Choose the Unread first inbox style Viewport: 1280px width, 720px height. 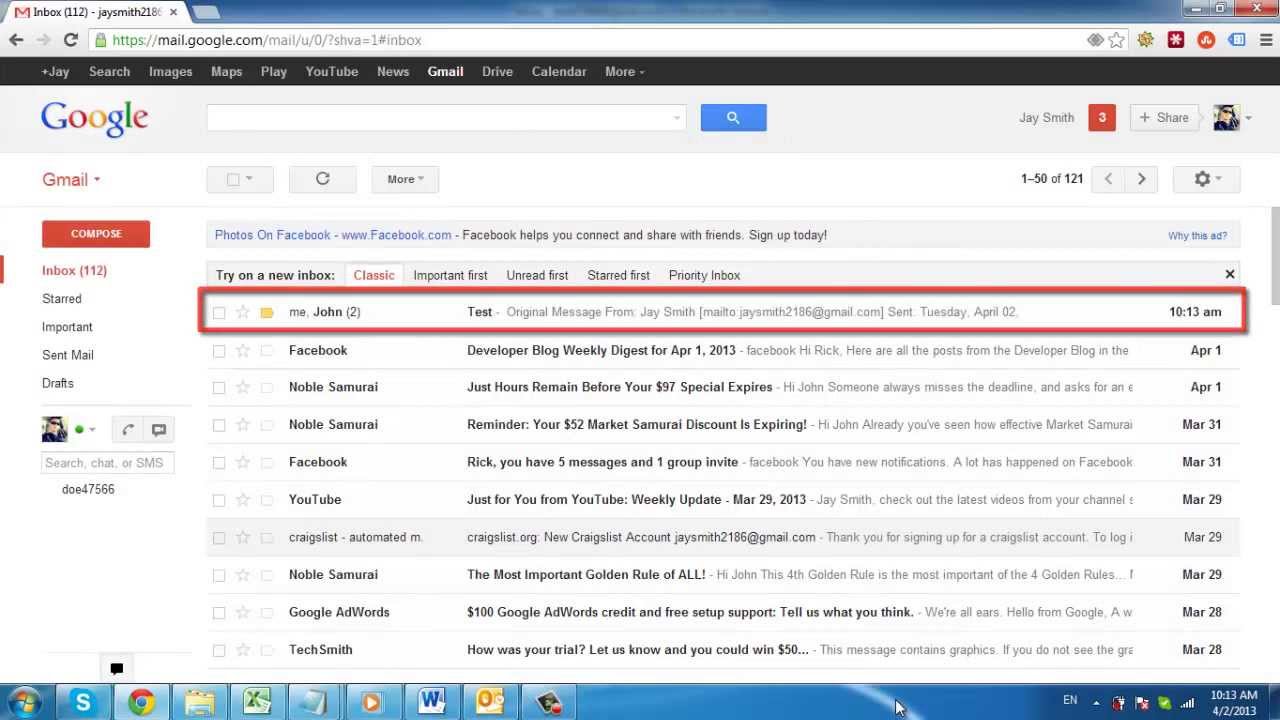pos(537,275)
